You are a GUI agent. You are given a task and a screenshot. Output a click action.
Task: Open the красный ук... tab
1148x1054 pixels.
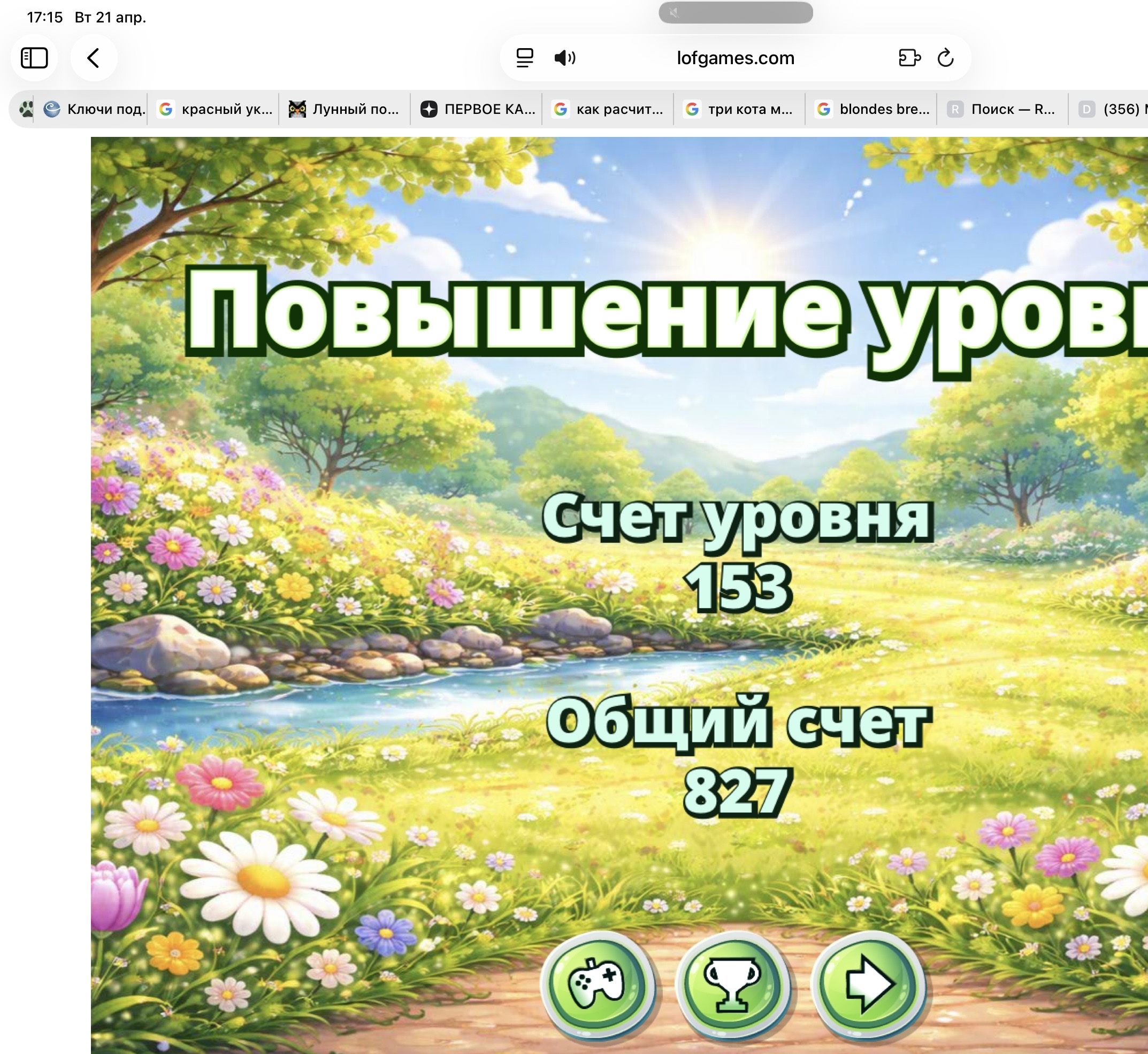click(216, 109)
